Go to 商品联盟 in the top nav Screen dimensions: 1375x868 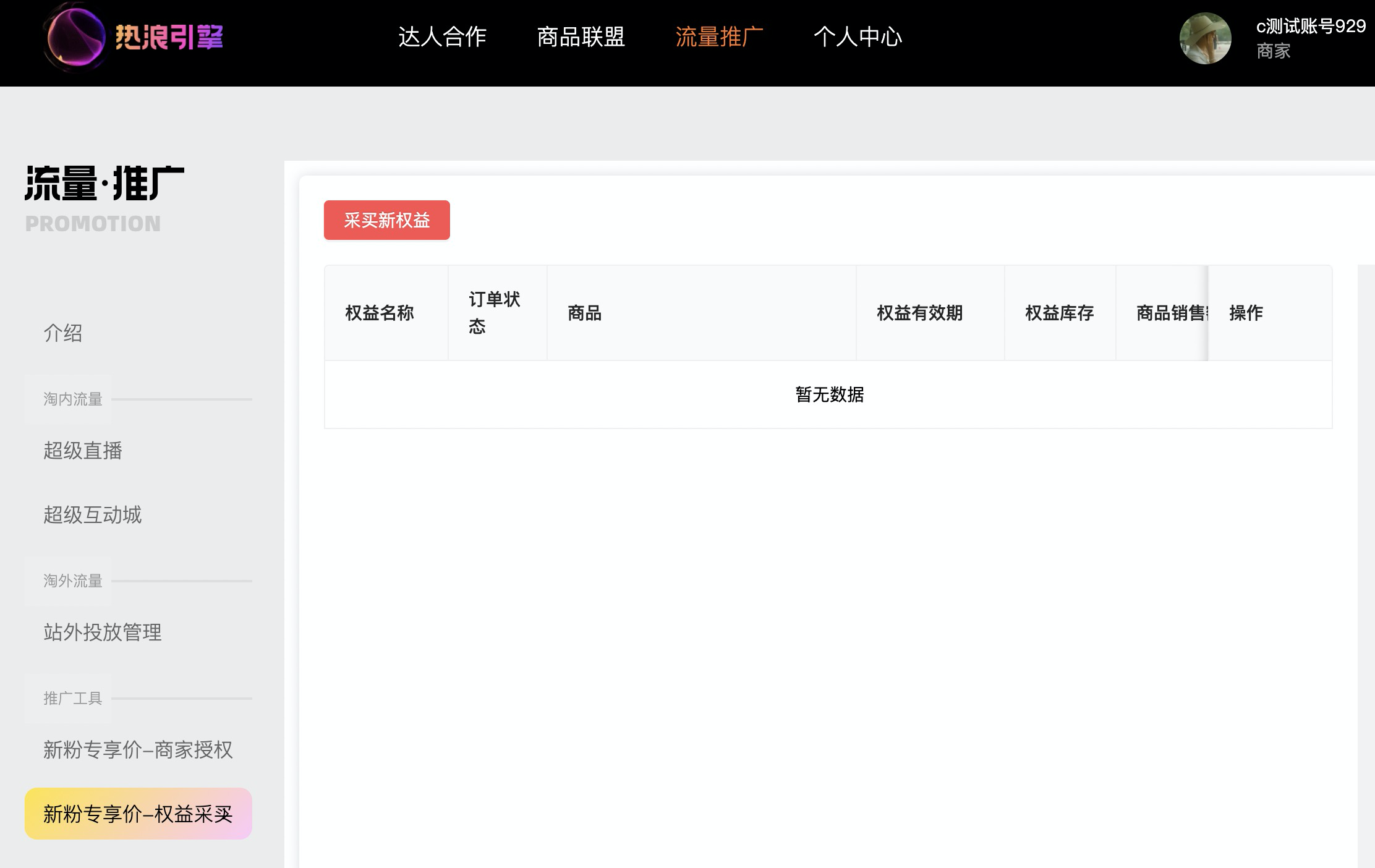click(581, 37)
